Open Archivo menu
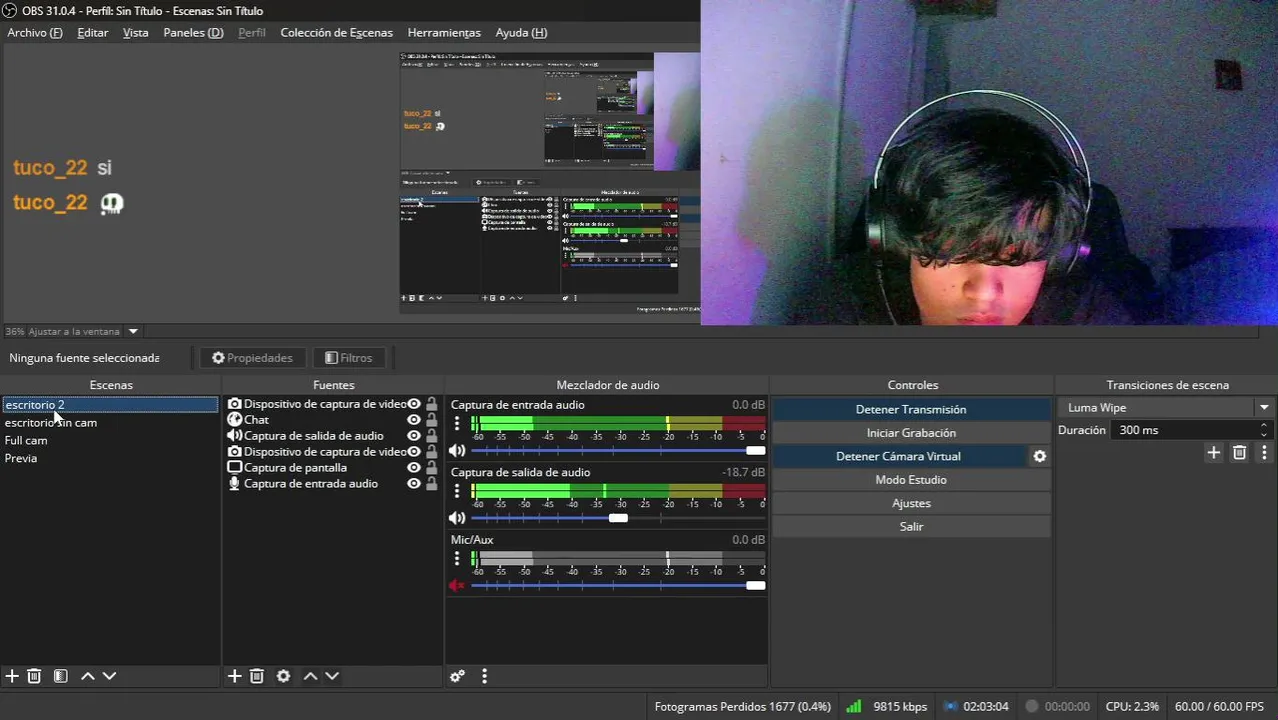Image resolution: width=1278 pixels, height=720 pixels. [x=35, y=32]
